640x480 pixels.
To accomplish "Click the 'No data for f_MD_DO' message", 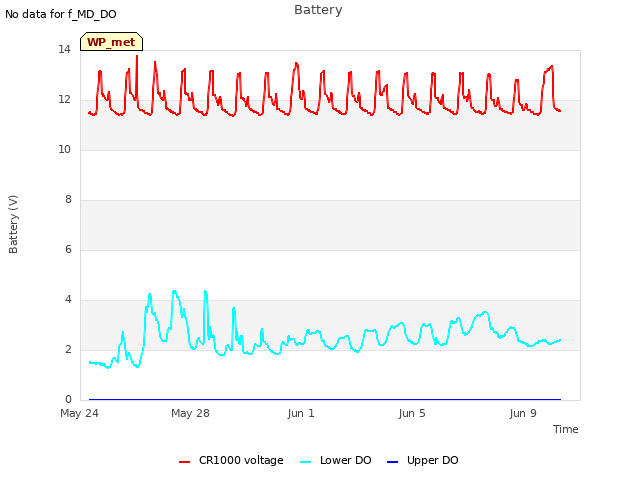I will [x=61, y=14].
